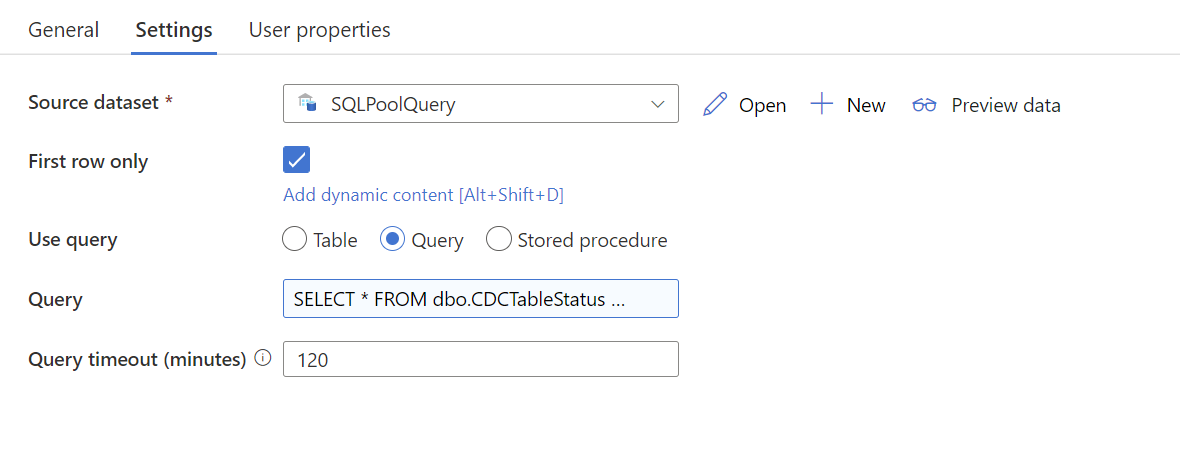Click the Open dataset button text
The image size is (1180, 458).
(x=762, y=105)
